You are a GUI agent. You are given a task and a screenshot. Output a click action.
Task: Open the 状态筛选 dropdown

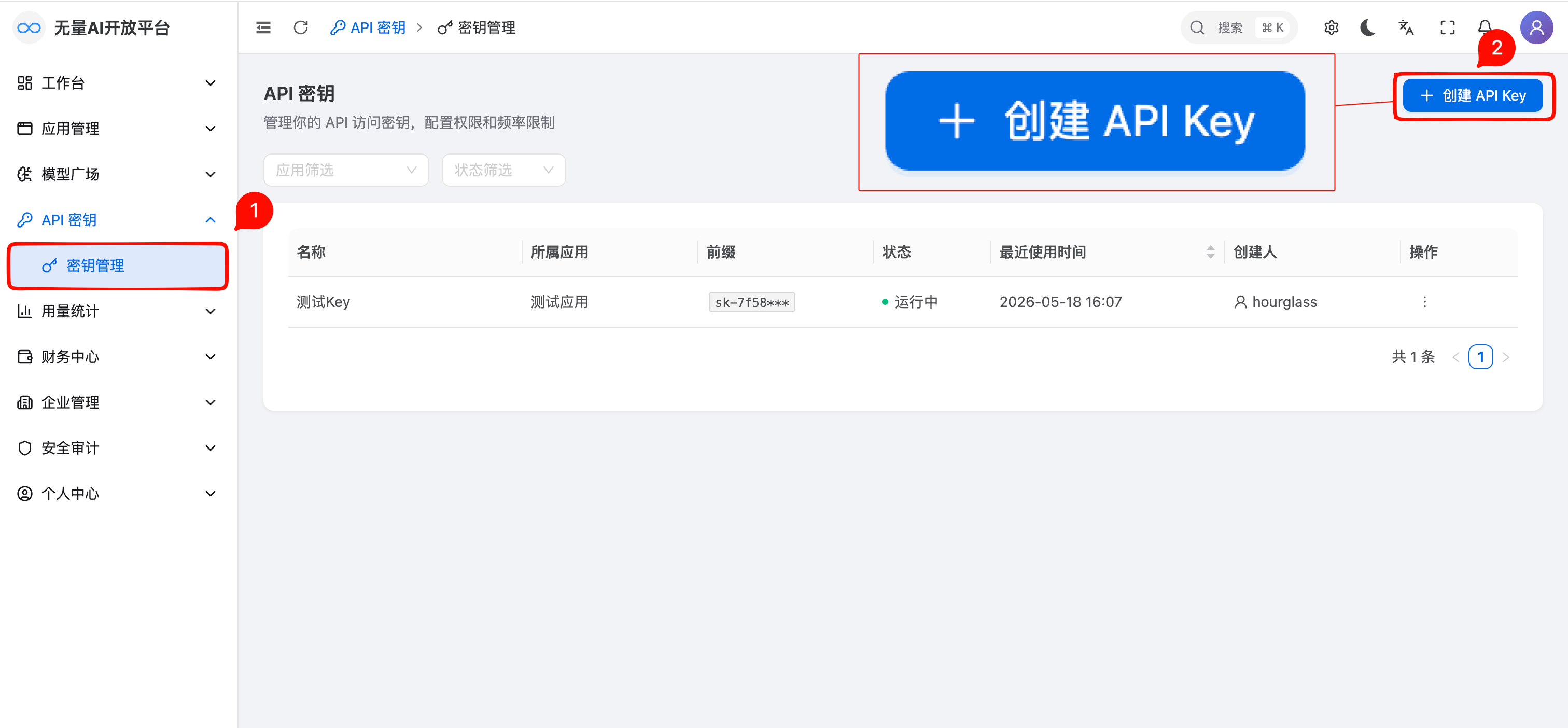click(x=503, y=170)
